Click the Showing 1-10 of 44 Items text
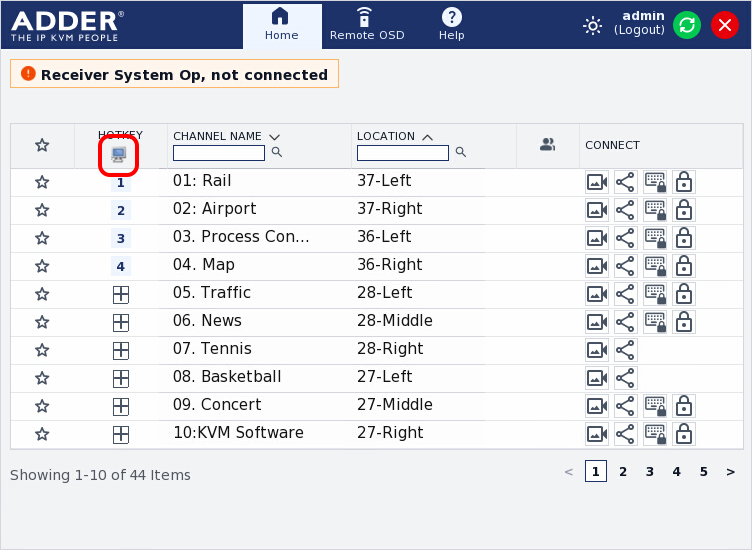This screenshot has height=550, width=752. click(x=100, y=475)
